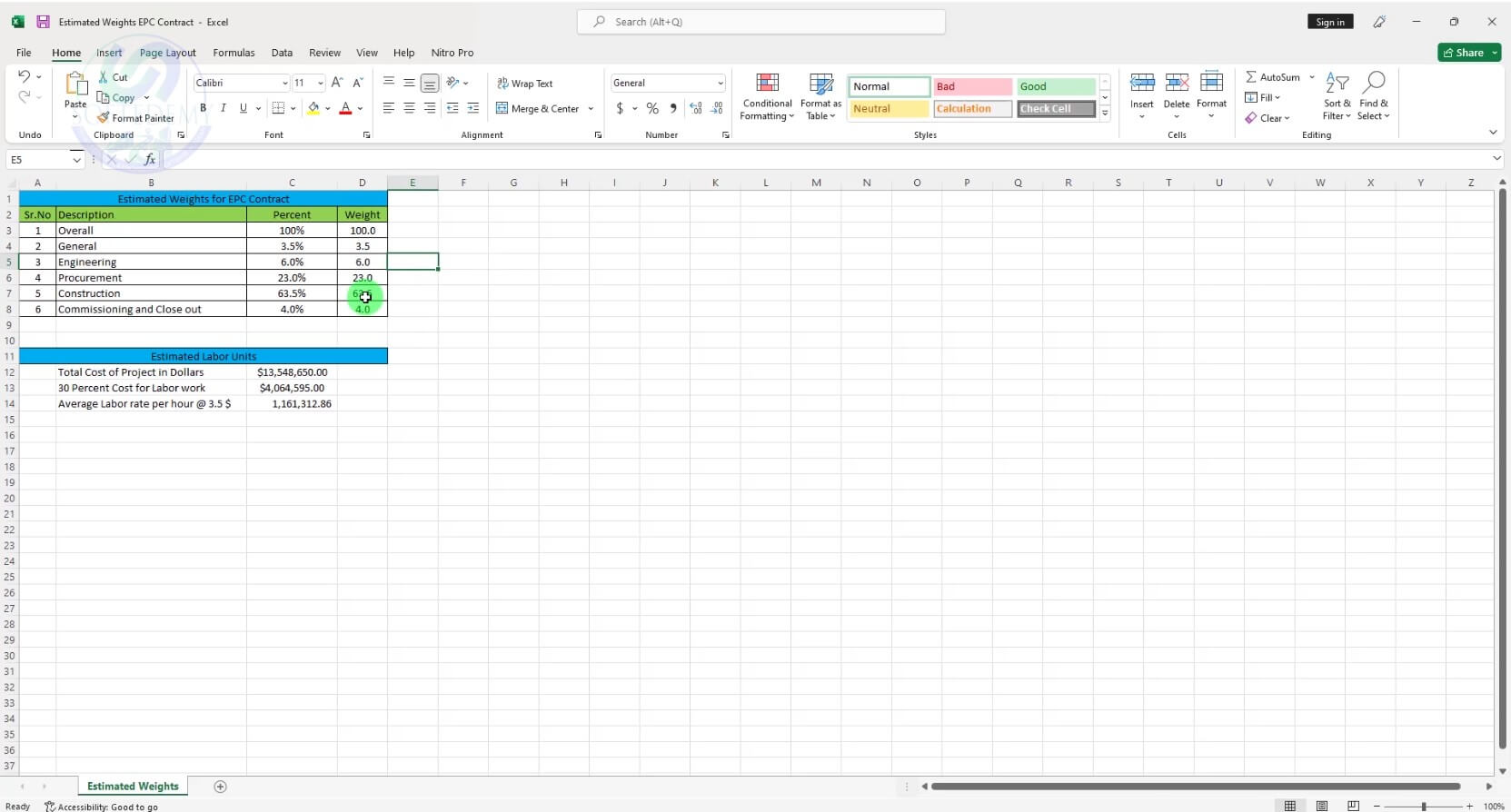Click the Orientation text-angle icon
This screenshot has width=1511, height=812.
(452, 83)
